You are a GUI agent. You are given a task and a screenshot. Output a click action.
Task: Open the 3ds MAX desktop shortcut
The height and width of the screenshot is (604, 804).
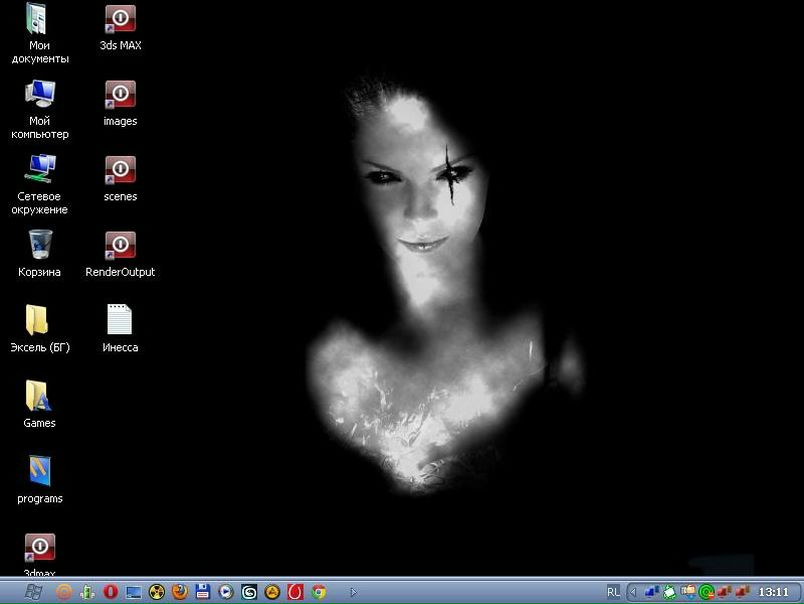click(120, 19)
